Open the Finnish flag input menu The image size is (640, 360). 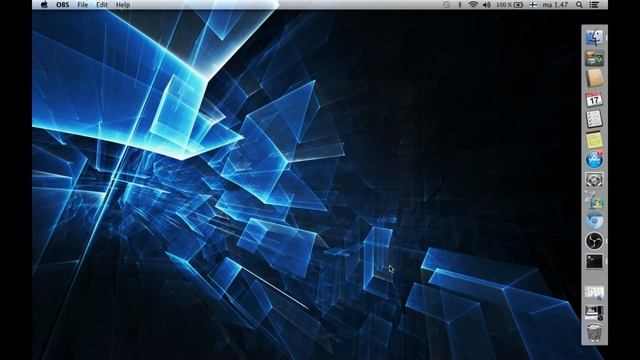tap(533, 5)
